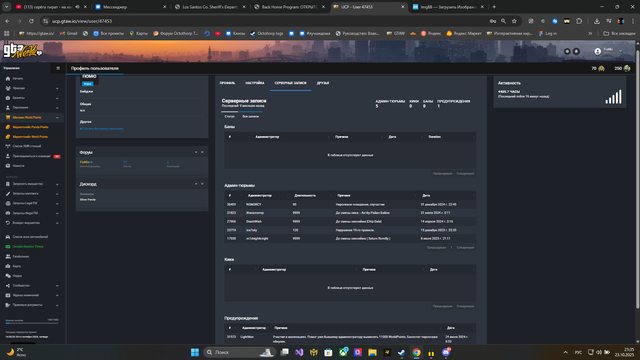Collapse the Форум panel with its chevron
The image size is (640, 360).
pos(196,152)
